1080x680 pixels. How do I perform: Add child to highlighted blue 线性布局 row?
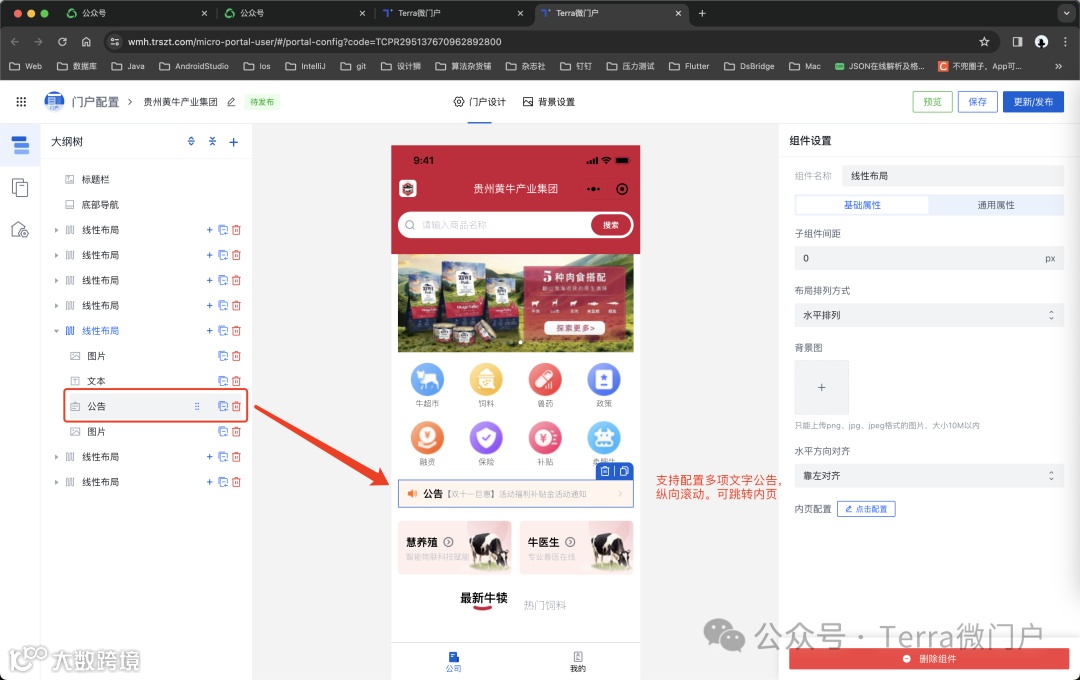pos(209,331)
